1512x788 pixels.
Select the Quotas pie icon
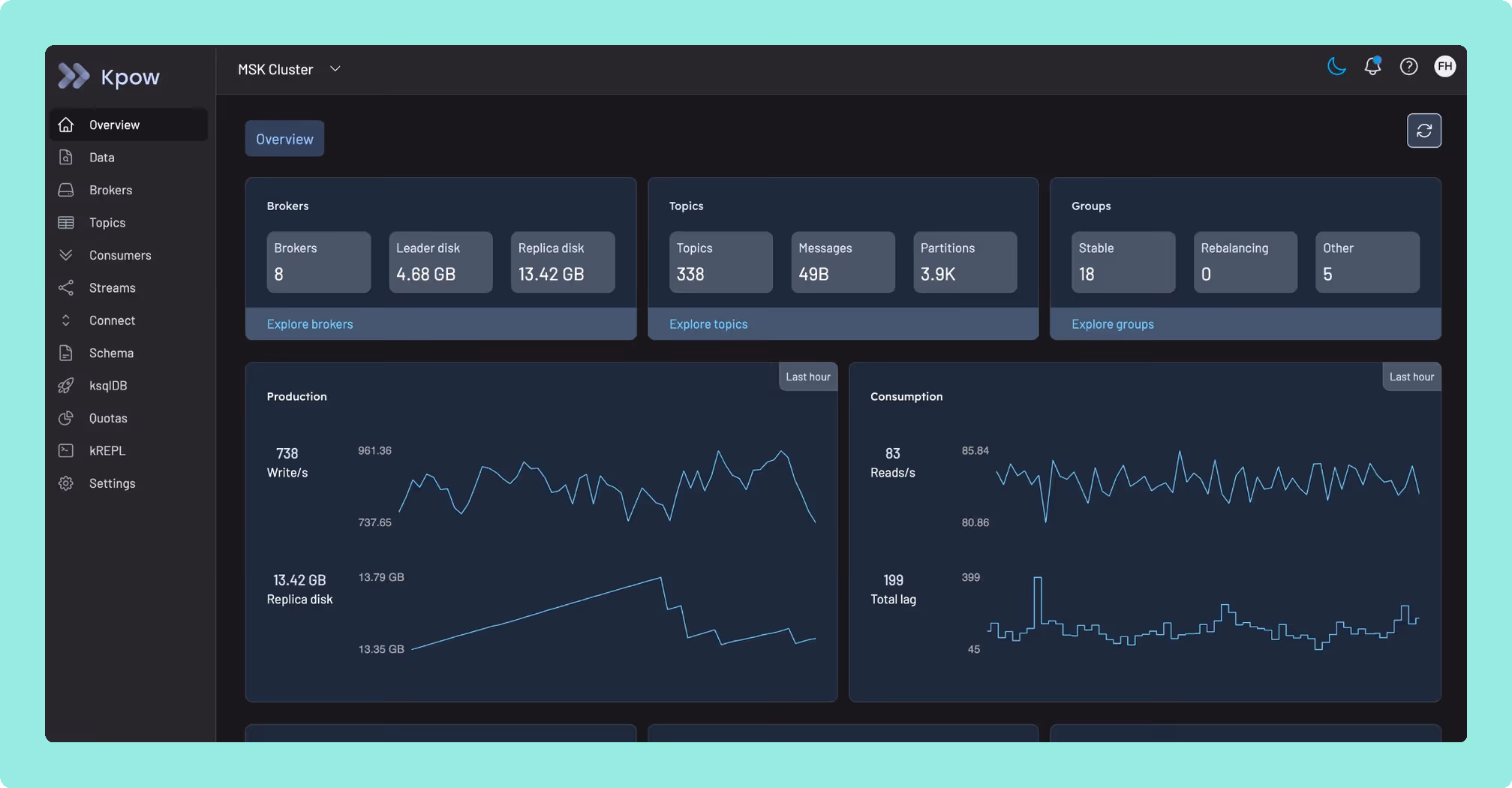point(67,418)
